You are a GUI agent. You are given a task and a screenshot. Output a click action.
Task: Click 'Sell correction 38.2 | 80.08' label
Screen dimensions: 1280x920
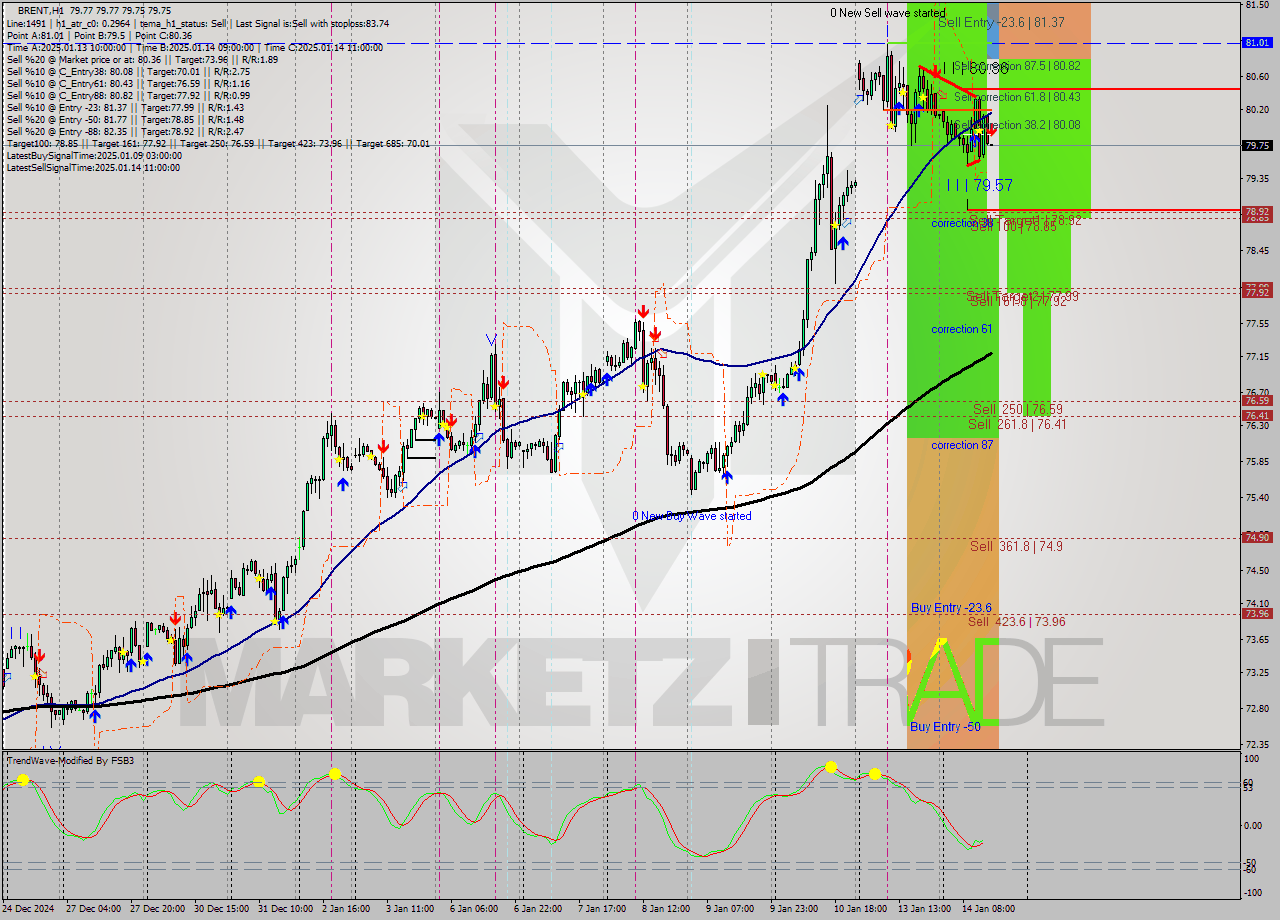1017,125
